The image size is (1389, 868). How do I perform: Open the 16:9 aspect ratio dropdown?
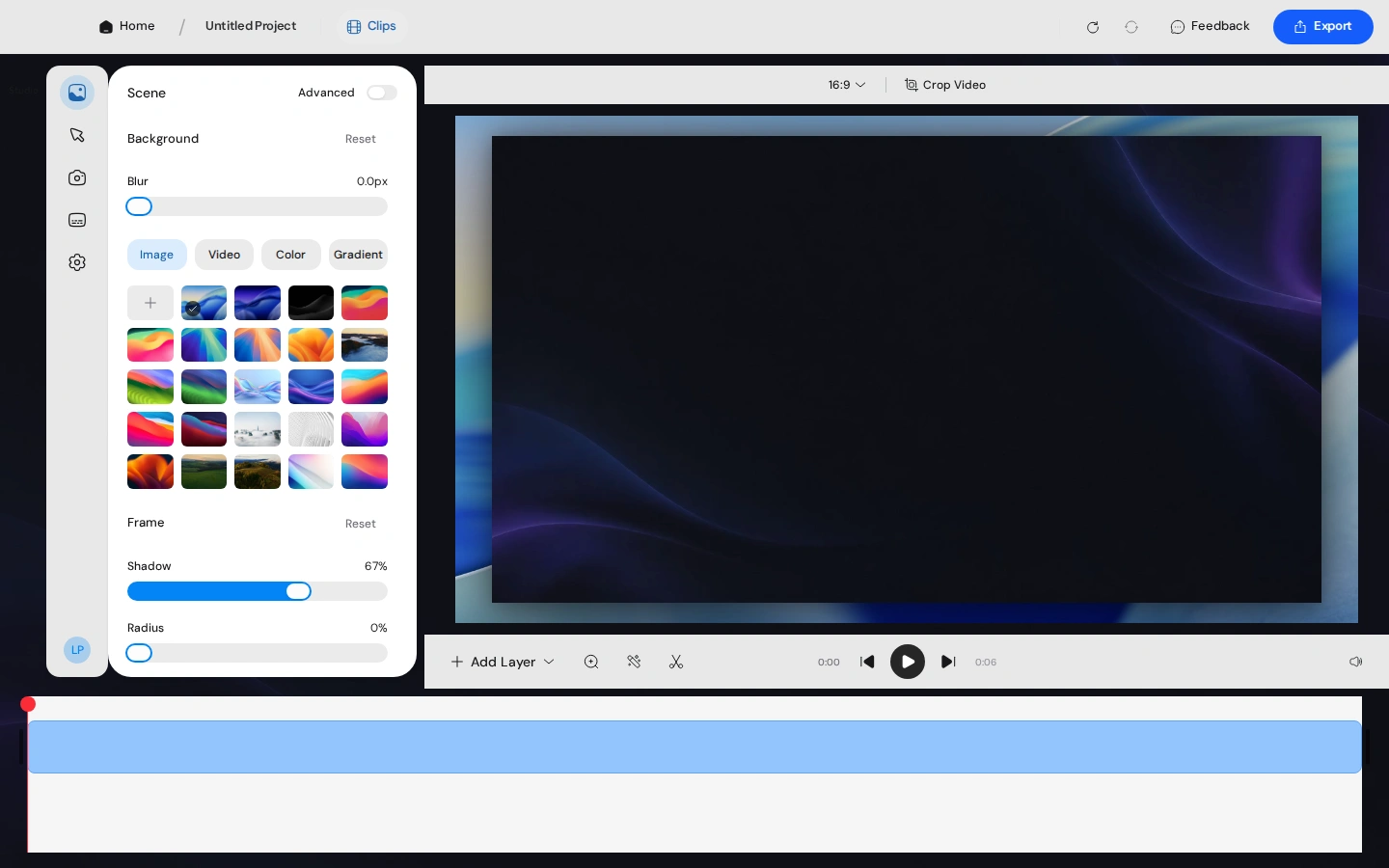[x=847, y=85]
